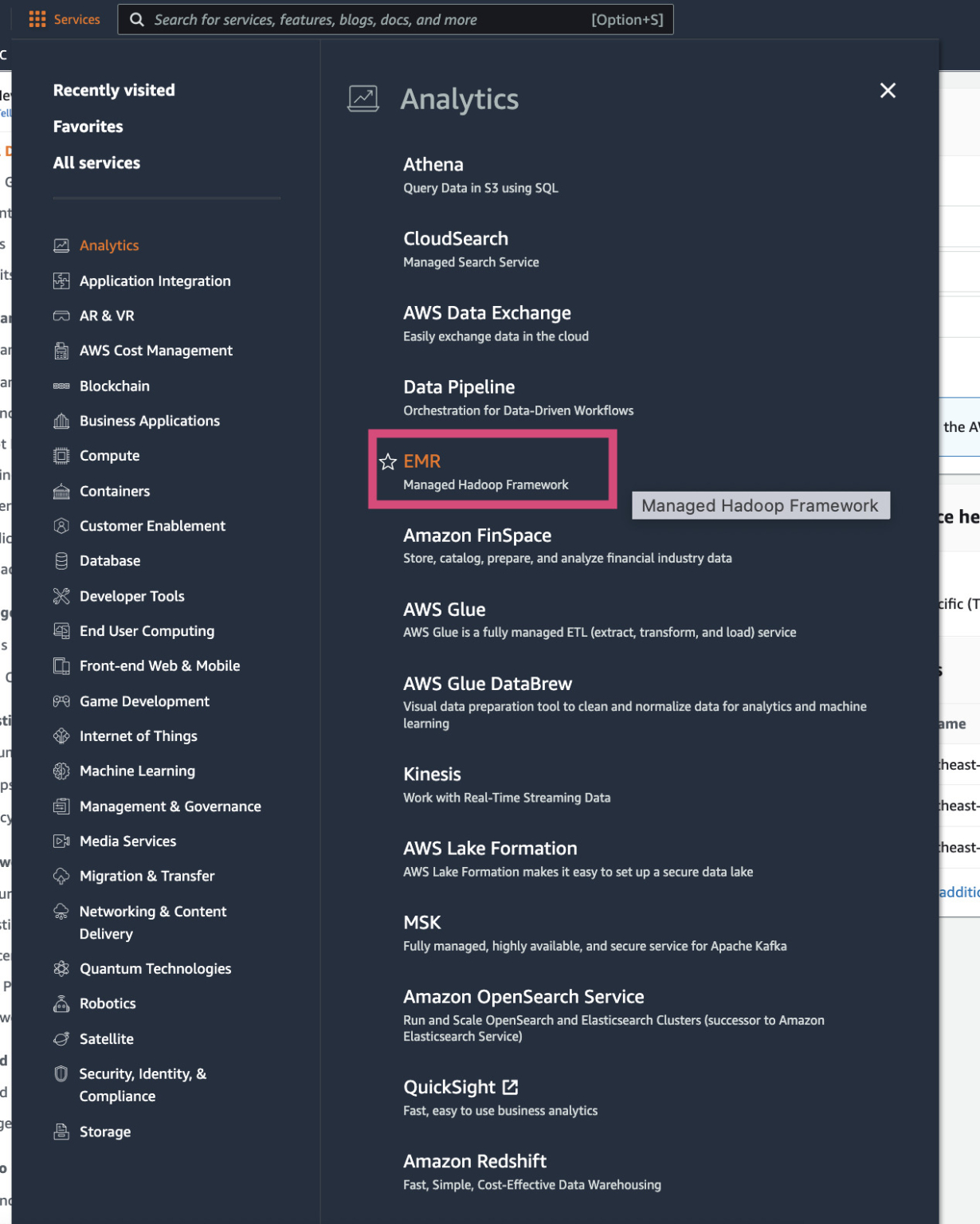Screen dimensions: 980x1224
Task: Click the Developer Tools wrench icon
Action: click(62, 595)
